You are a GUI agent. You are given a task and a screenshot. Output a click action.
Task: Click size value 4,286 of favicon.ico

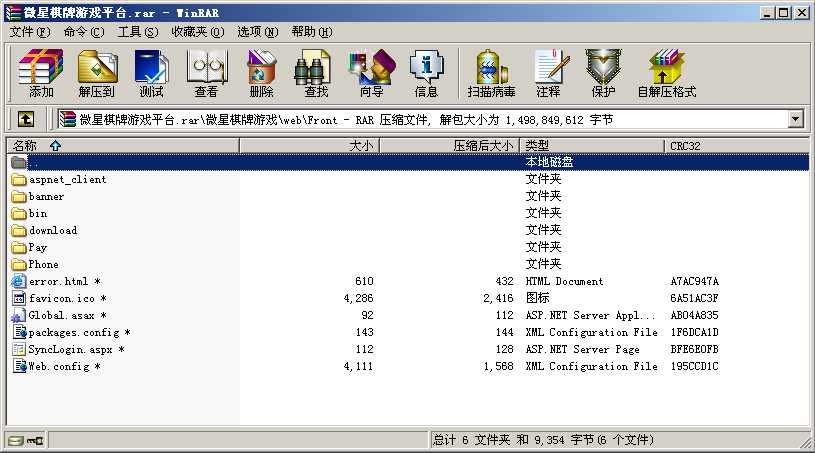point(359,299)
